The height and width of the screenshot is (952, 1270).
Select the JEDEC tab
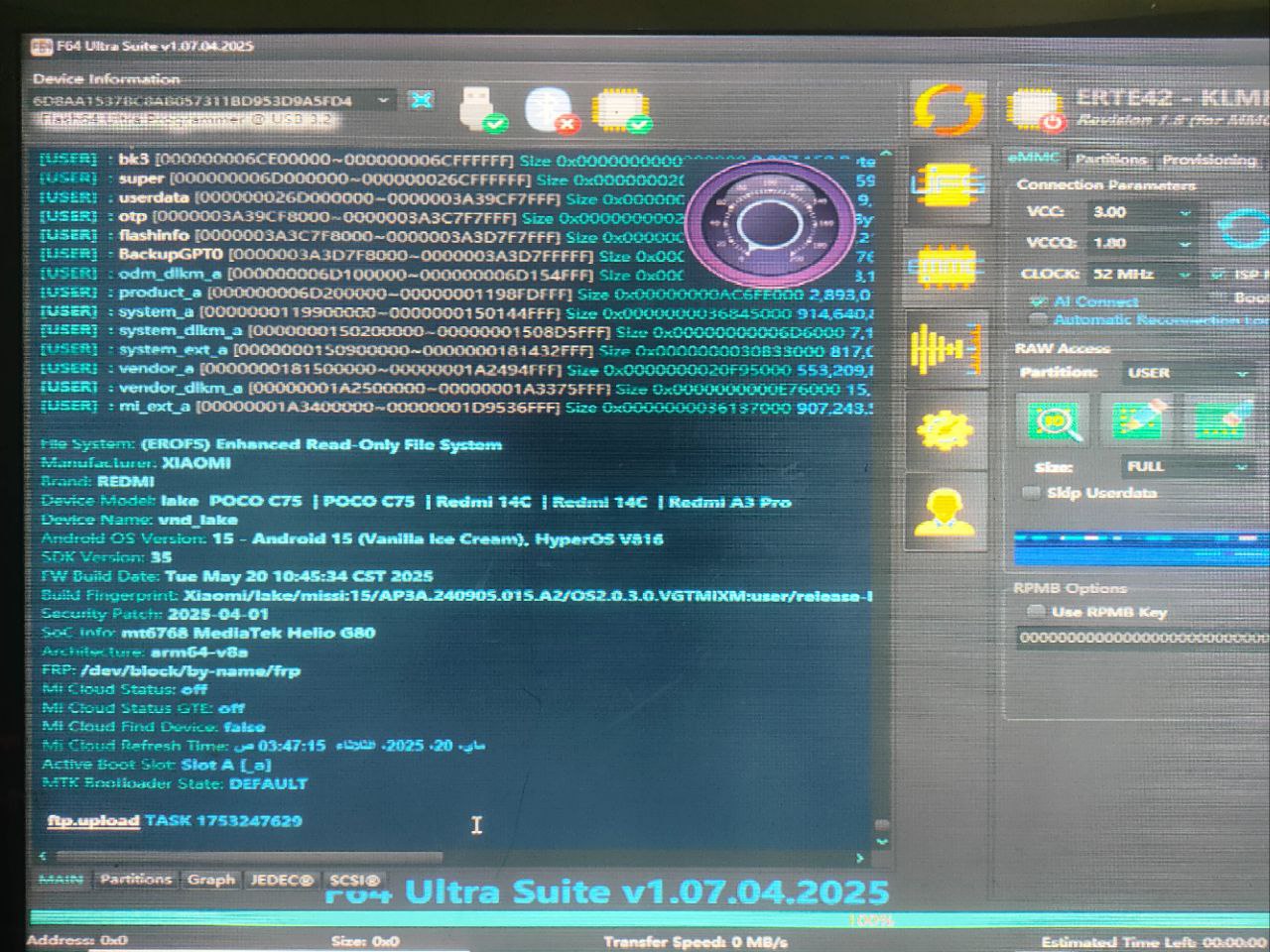click(282, 880)
